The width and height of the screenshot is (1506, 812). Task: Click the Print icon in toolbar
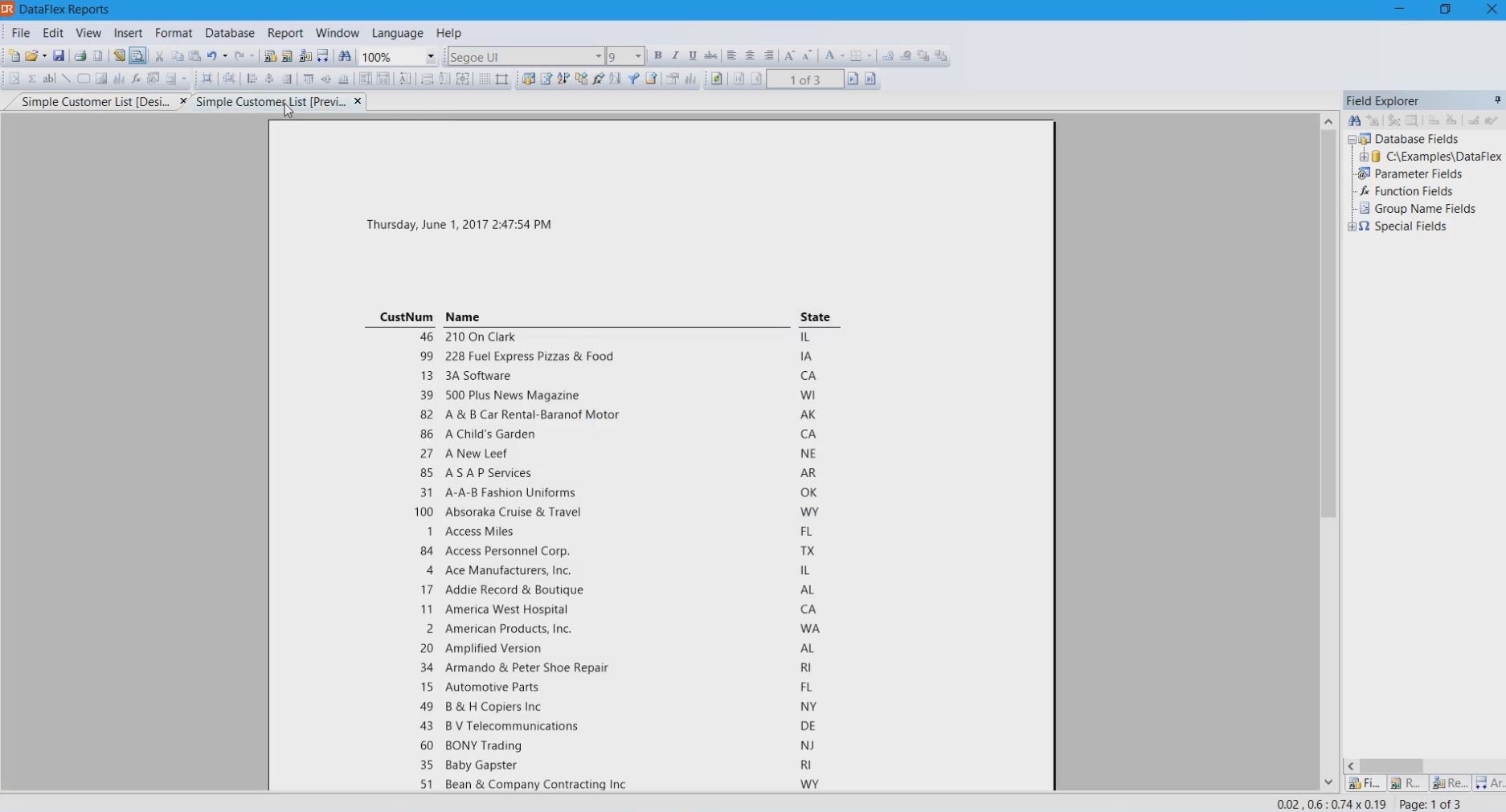[80, 56]
